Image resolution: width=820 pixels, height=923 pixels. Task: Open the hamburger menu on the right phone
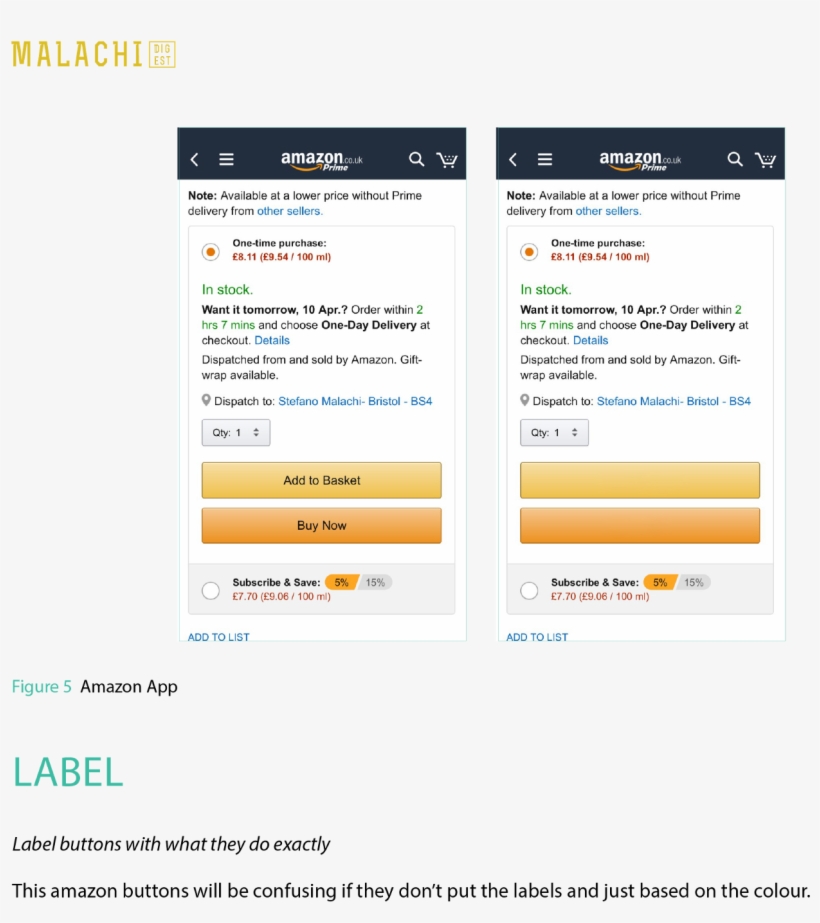pyautogui.click(x=544, y=158)
